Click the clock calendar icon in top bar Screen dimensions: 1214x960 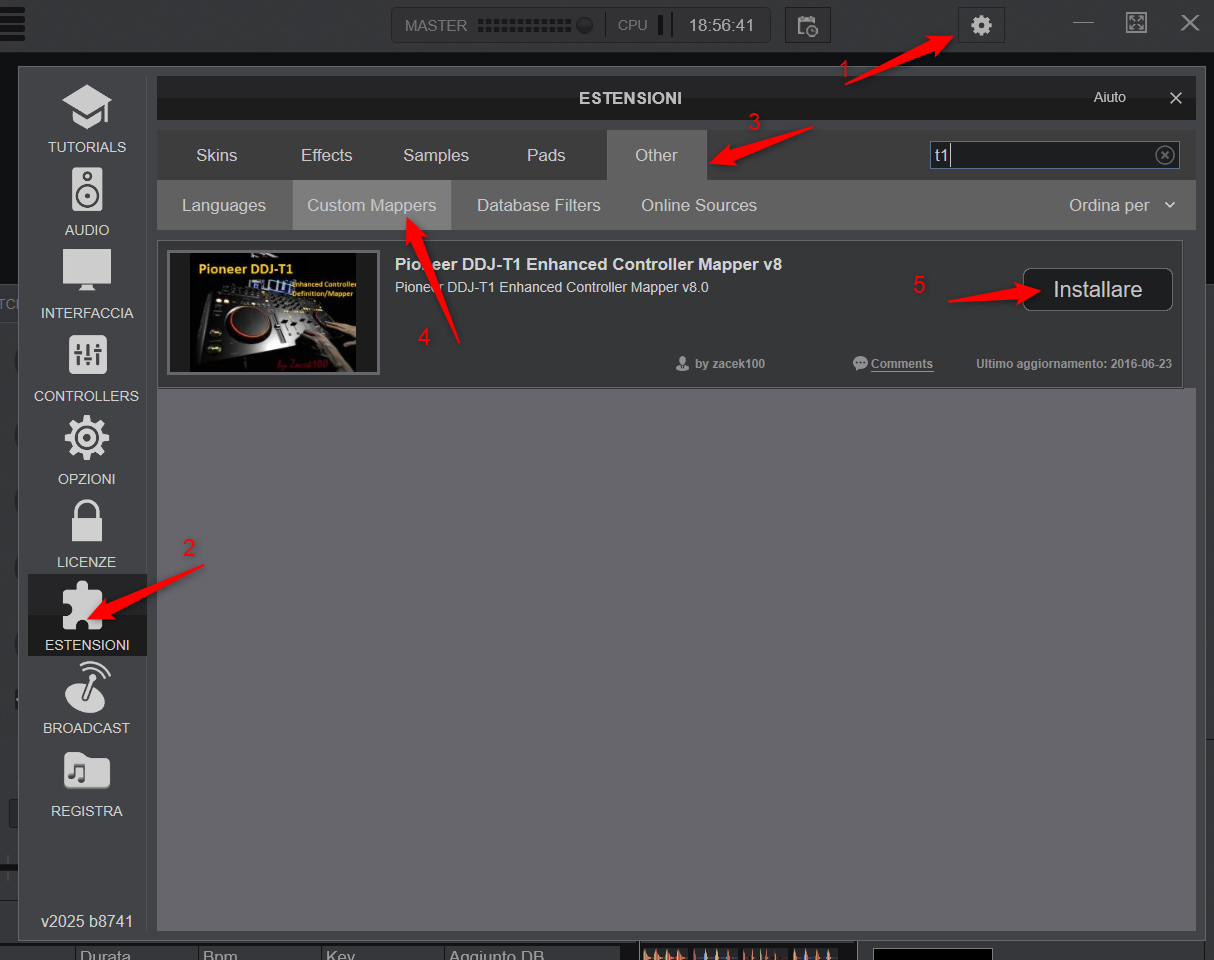click(x=807, y=26)
